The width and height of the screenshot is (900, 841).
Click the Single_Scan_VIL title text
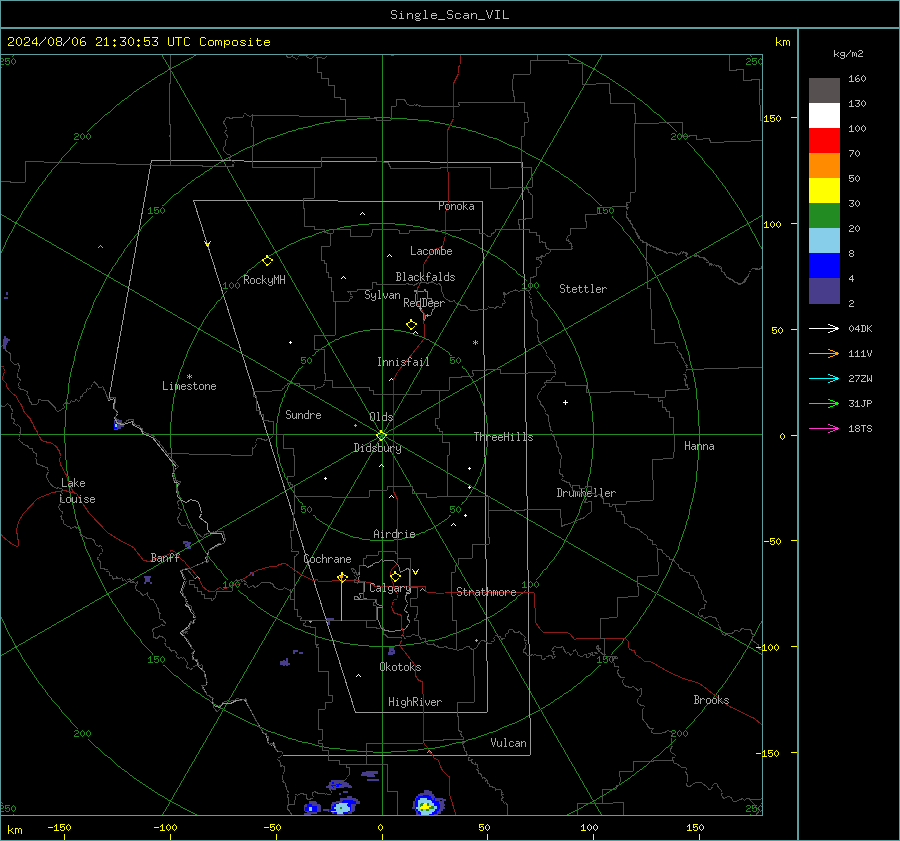pyautogui.click(x=449, y=15)
